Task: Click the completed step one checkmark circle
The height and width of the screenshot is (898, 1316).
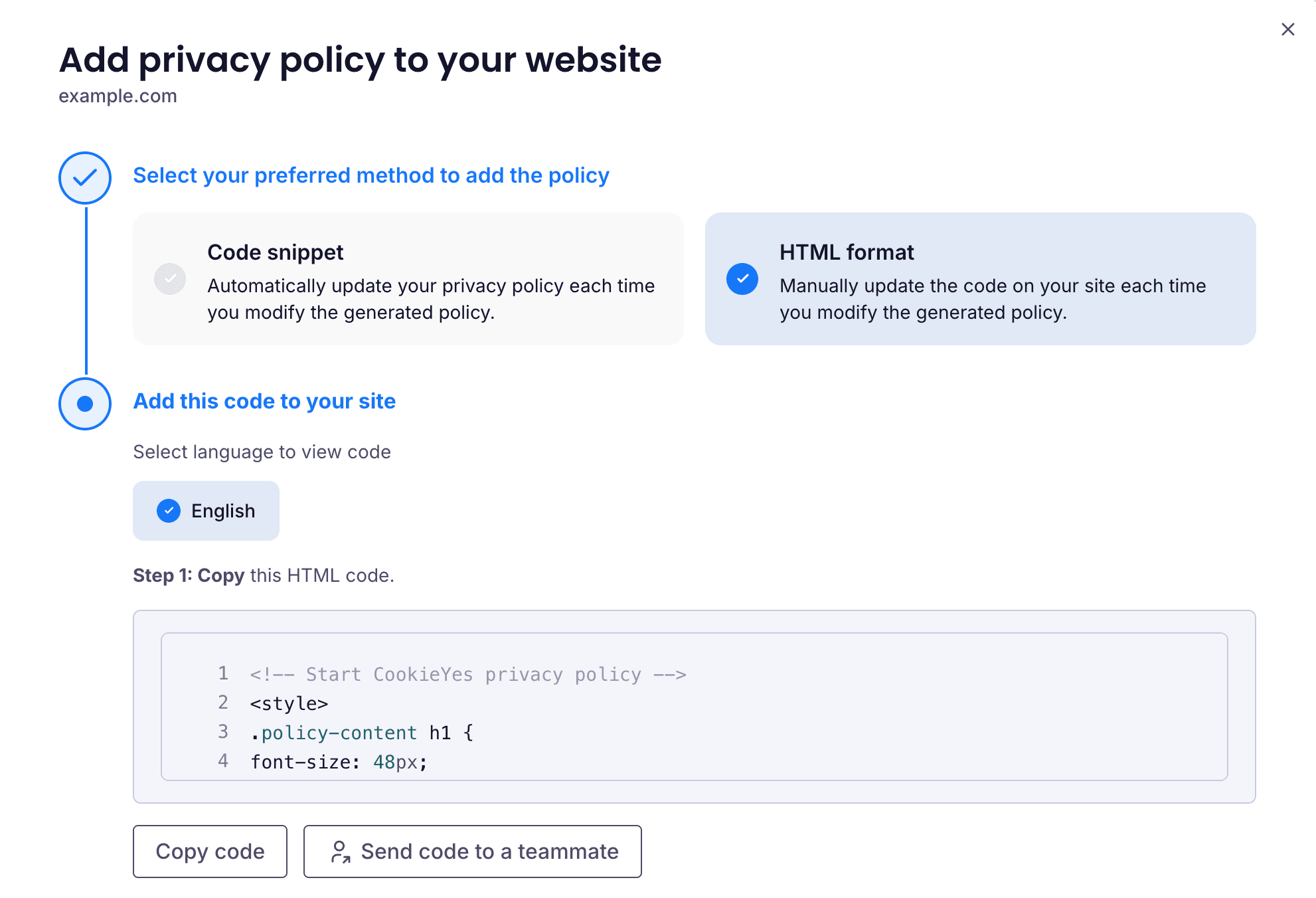Action: 85,178
